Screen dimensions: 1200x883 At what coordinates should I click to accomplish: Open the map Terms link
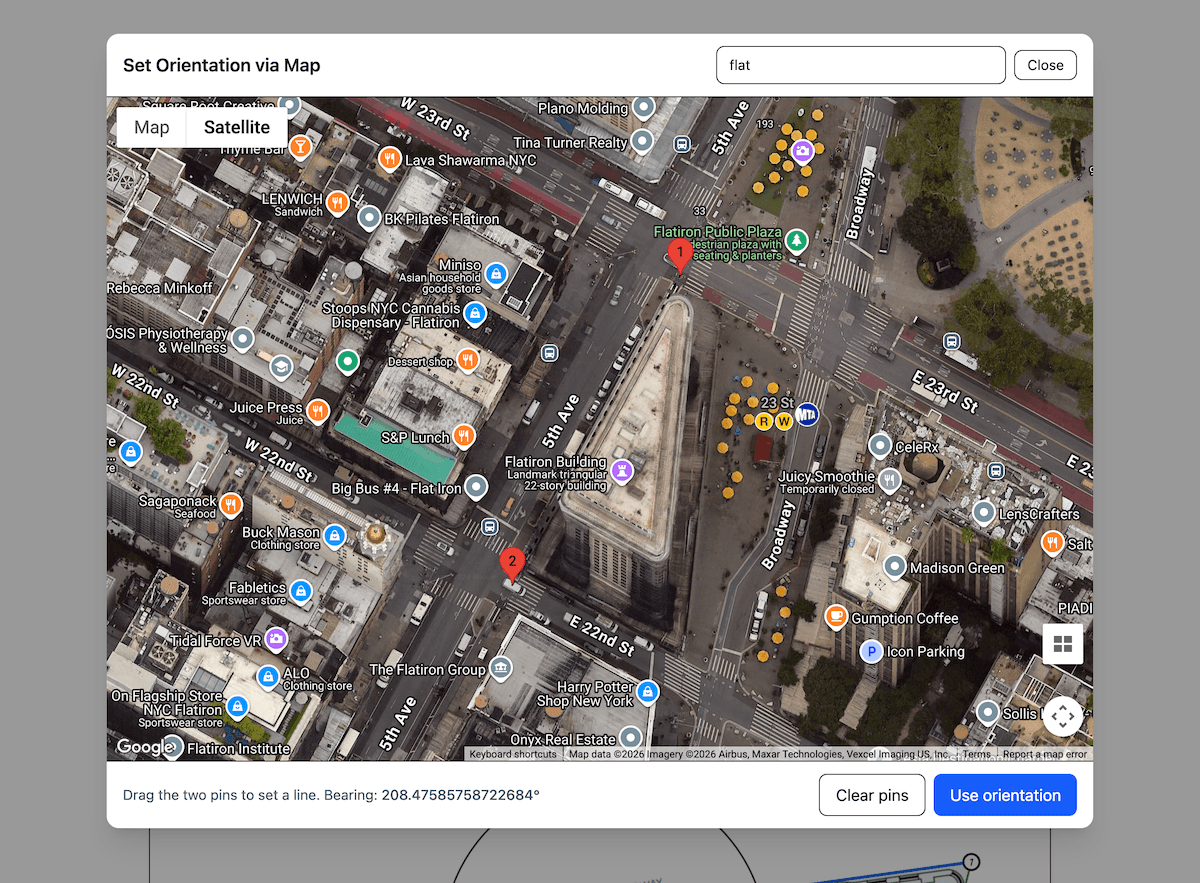(977, 754)
